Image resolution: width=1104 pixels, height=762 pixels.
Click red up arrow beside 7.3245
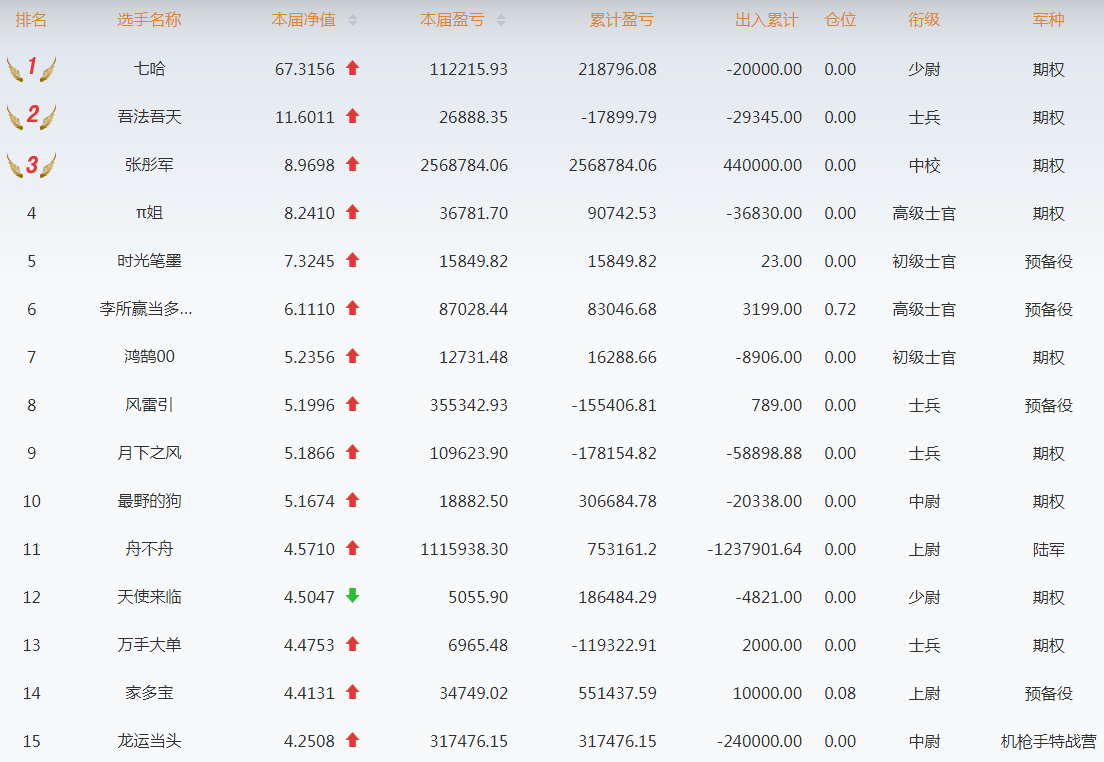(353, 260)
